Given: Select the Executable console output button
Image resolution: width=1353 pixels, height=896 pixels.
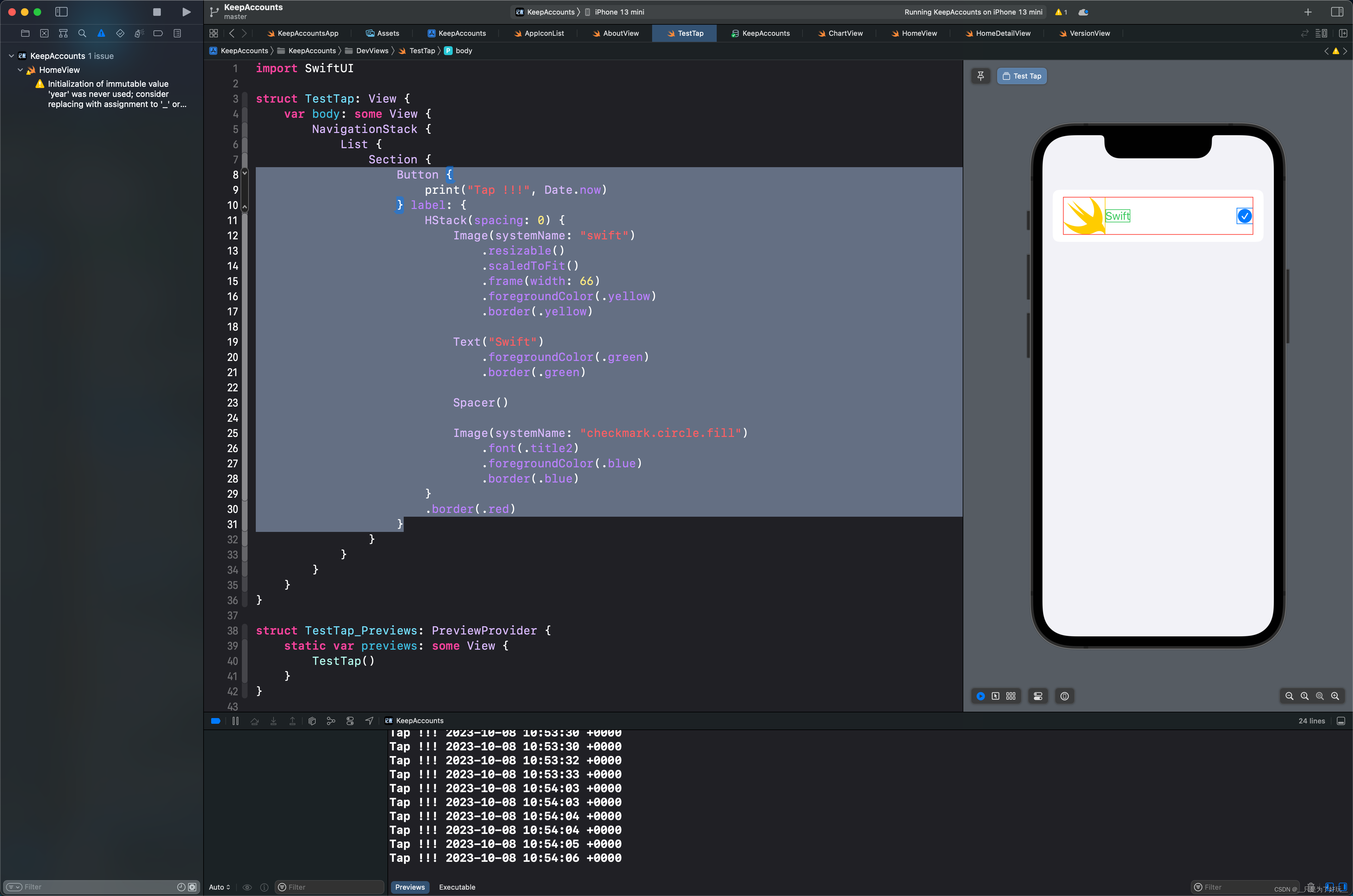Looking at the screenshot, I should (456, 887).
